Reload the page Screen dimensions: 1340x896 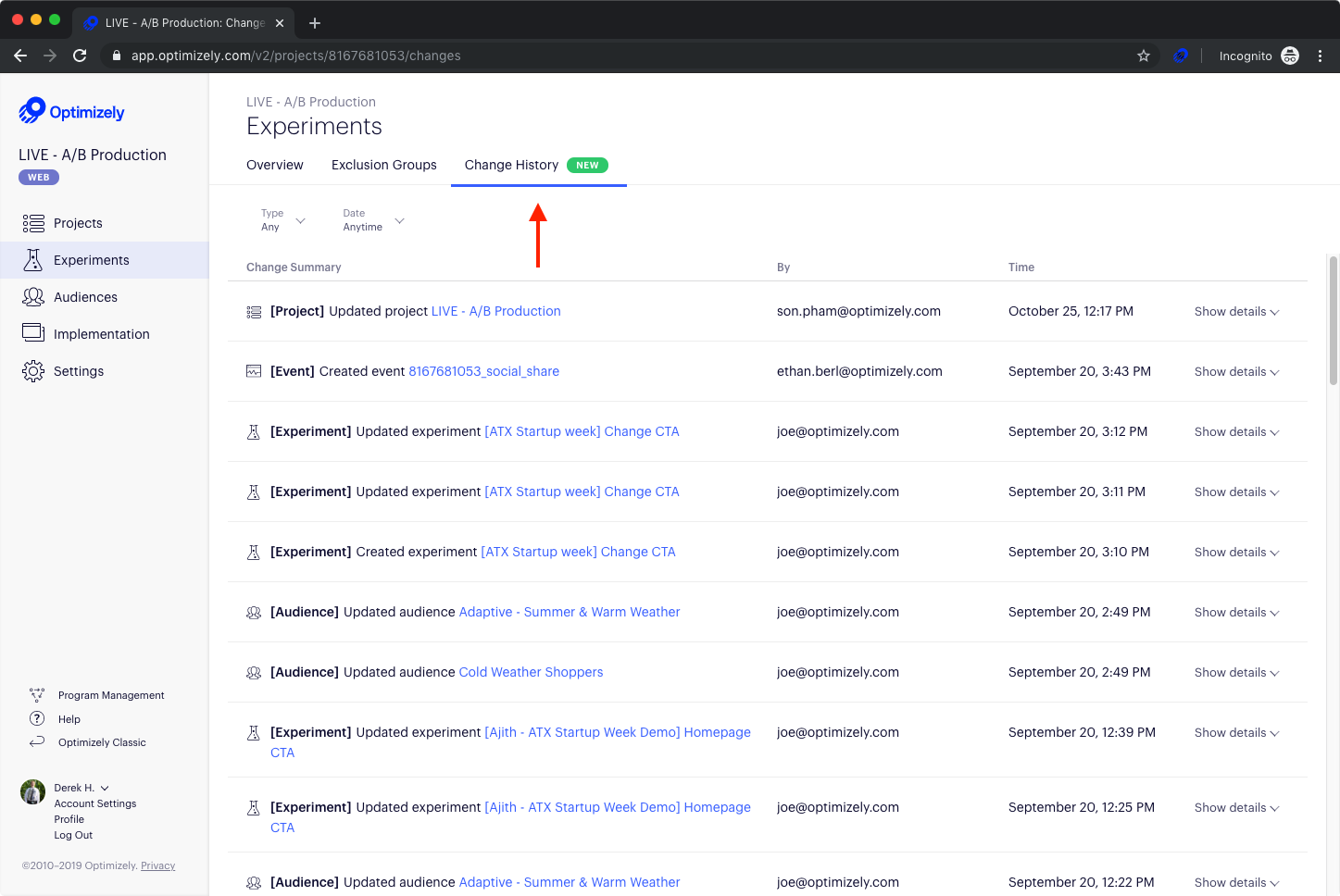coord(80,56)
